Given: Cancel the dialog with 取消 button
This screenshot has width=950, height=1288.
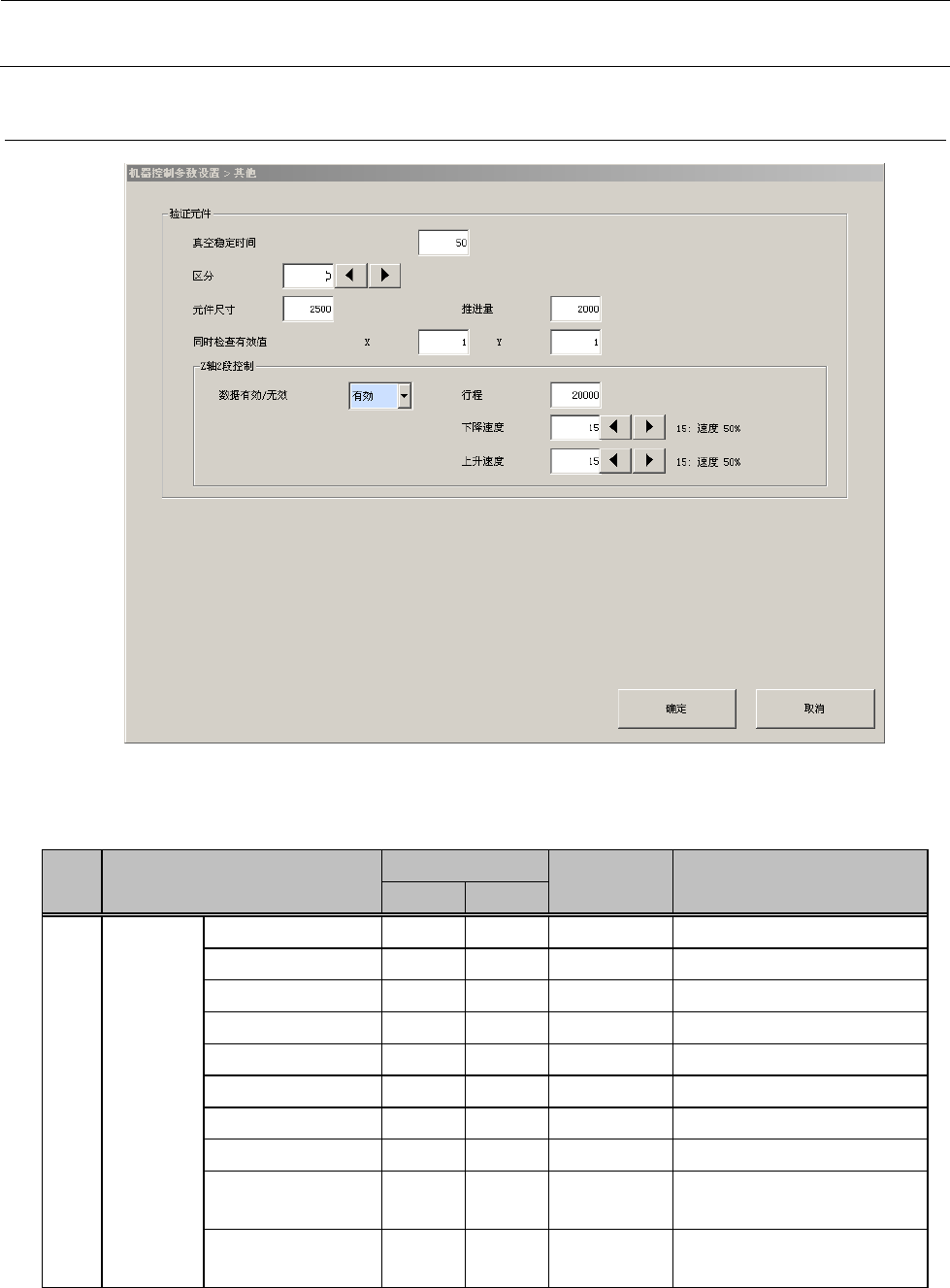Looking at the screenshot, I should pyautogui.click(x=815, y=709).
